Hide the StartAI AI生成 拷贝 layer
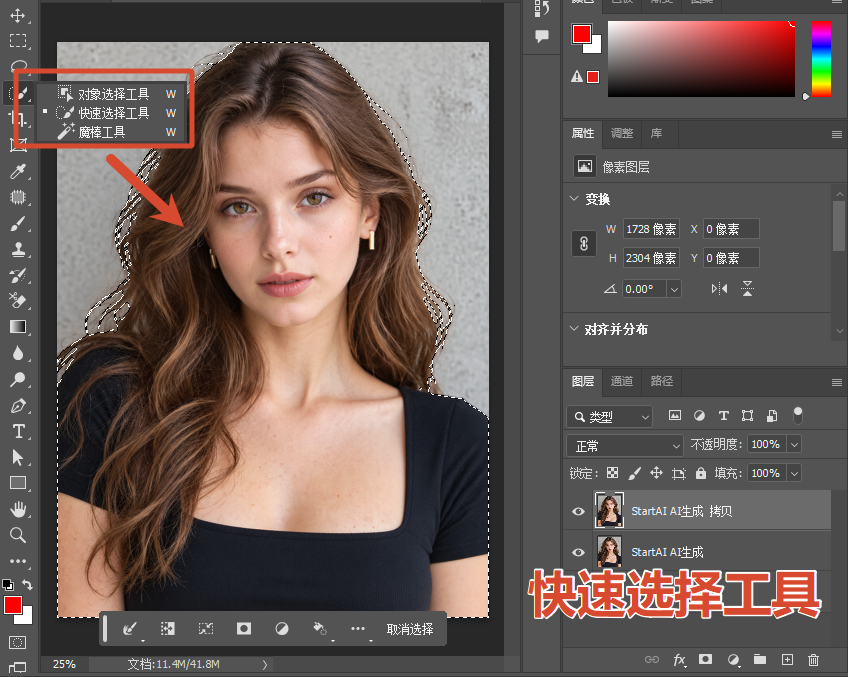The height and width of the screenshot is (677, 848). [578, 511]
